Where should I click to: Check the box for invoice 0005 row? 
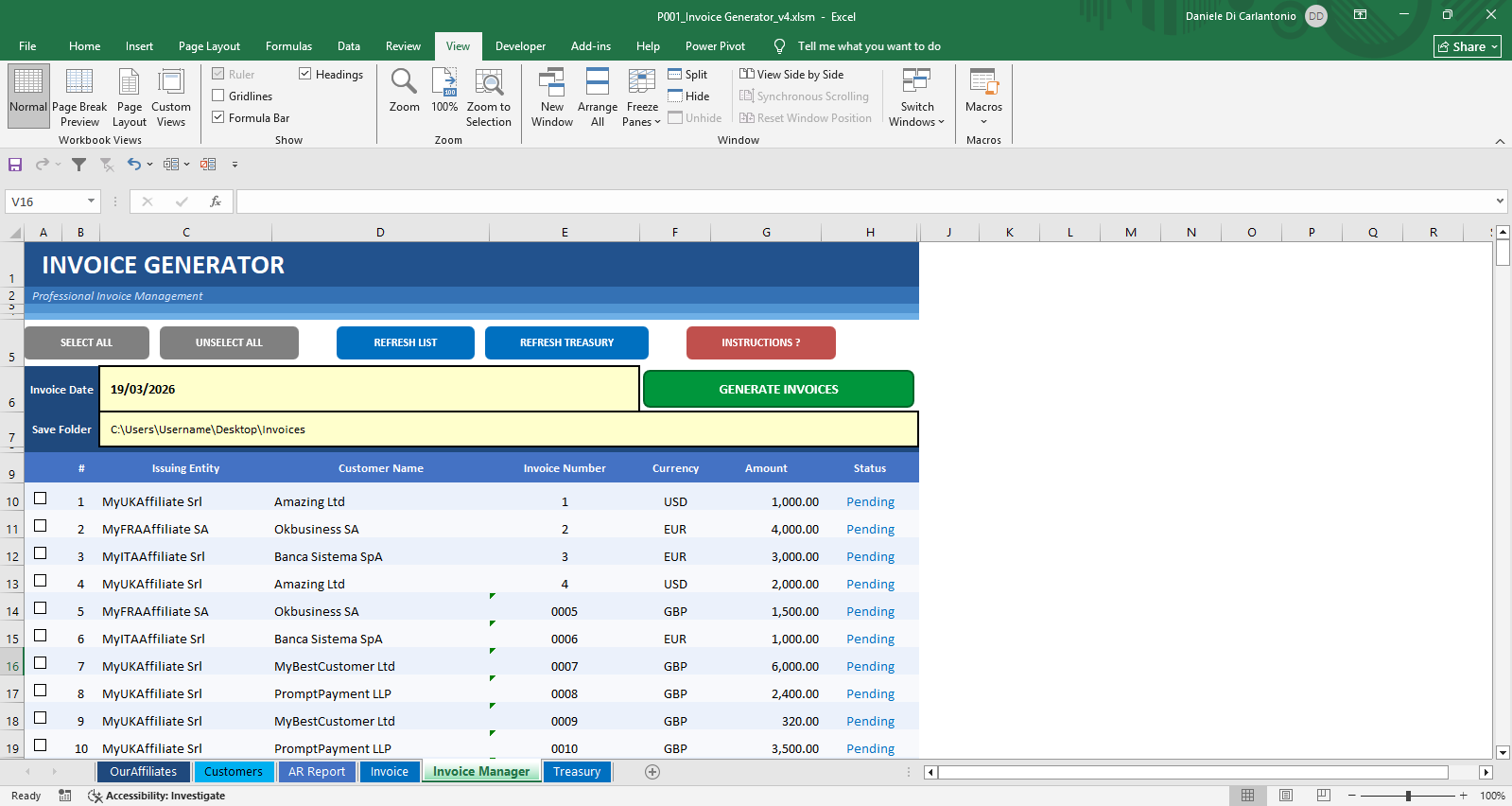(x=41, y=608)
